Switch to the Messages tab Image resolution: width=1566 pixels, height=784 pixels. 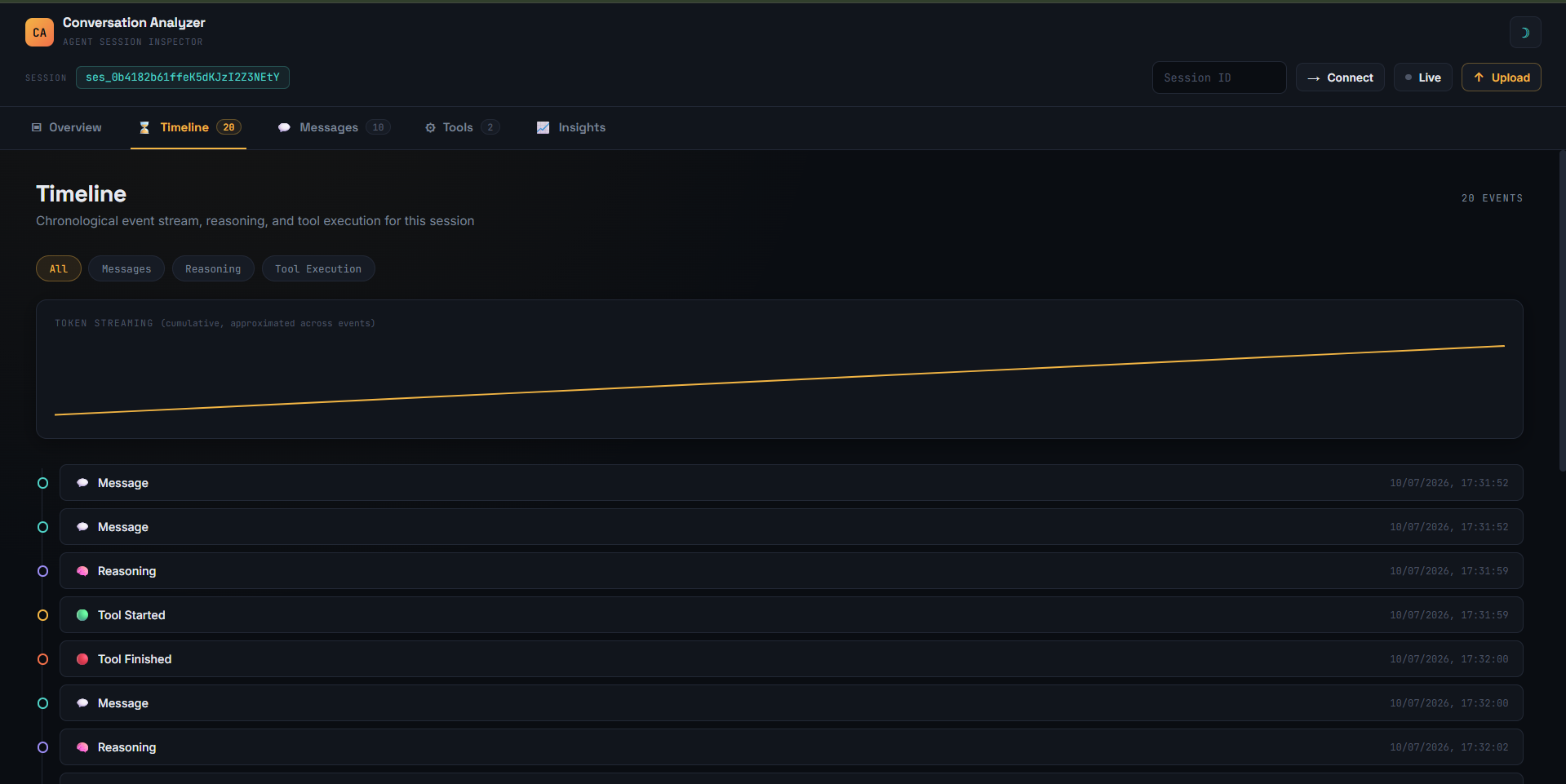[334, 127]
